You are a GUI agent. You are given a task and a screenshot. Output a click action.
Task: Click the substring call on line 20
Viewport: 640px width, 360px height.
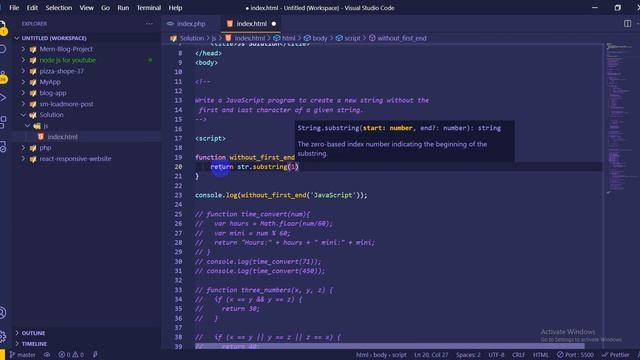coord(270,167)
